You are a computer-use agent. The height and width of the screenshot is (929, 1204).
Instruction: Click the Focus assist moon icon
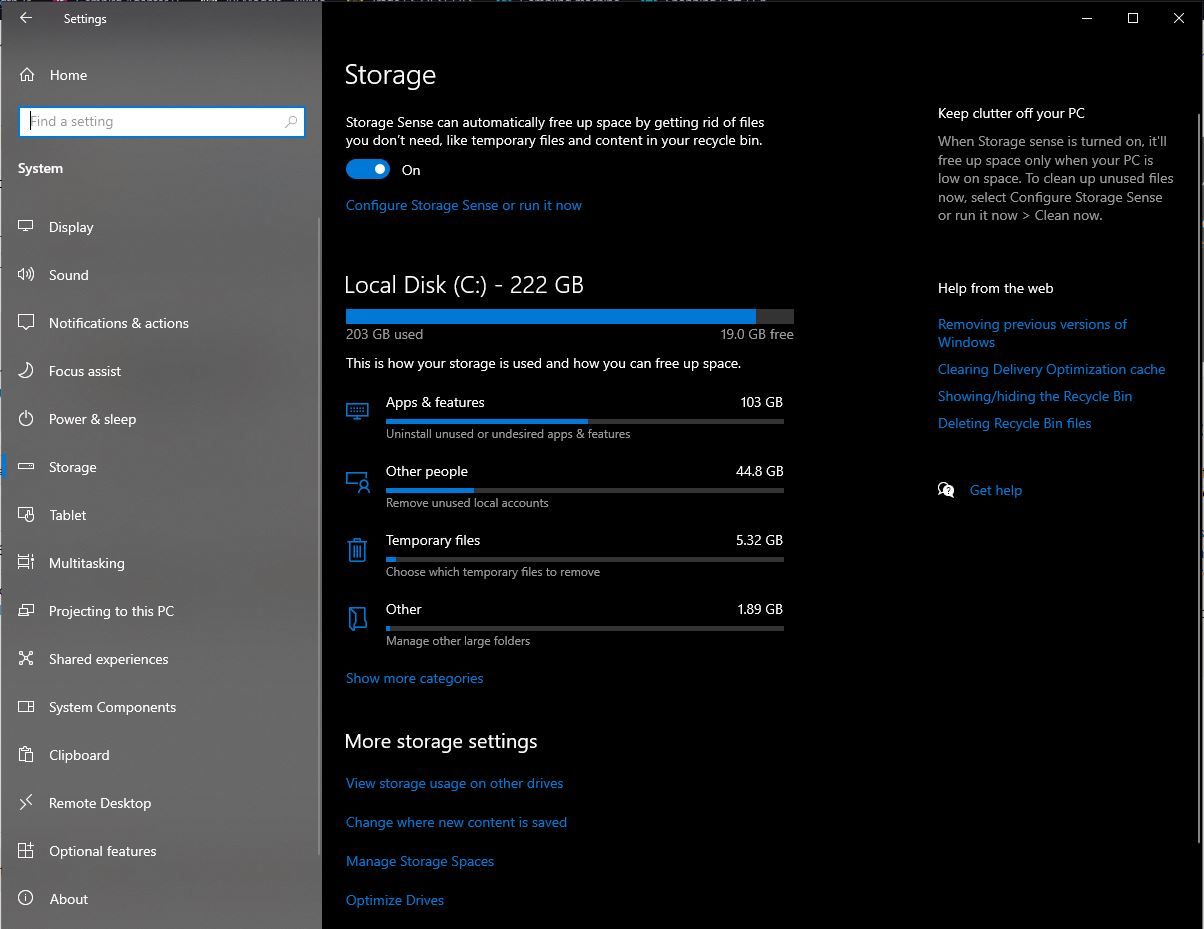tap(27, 371)
